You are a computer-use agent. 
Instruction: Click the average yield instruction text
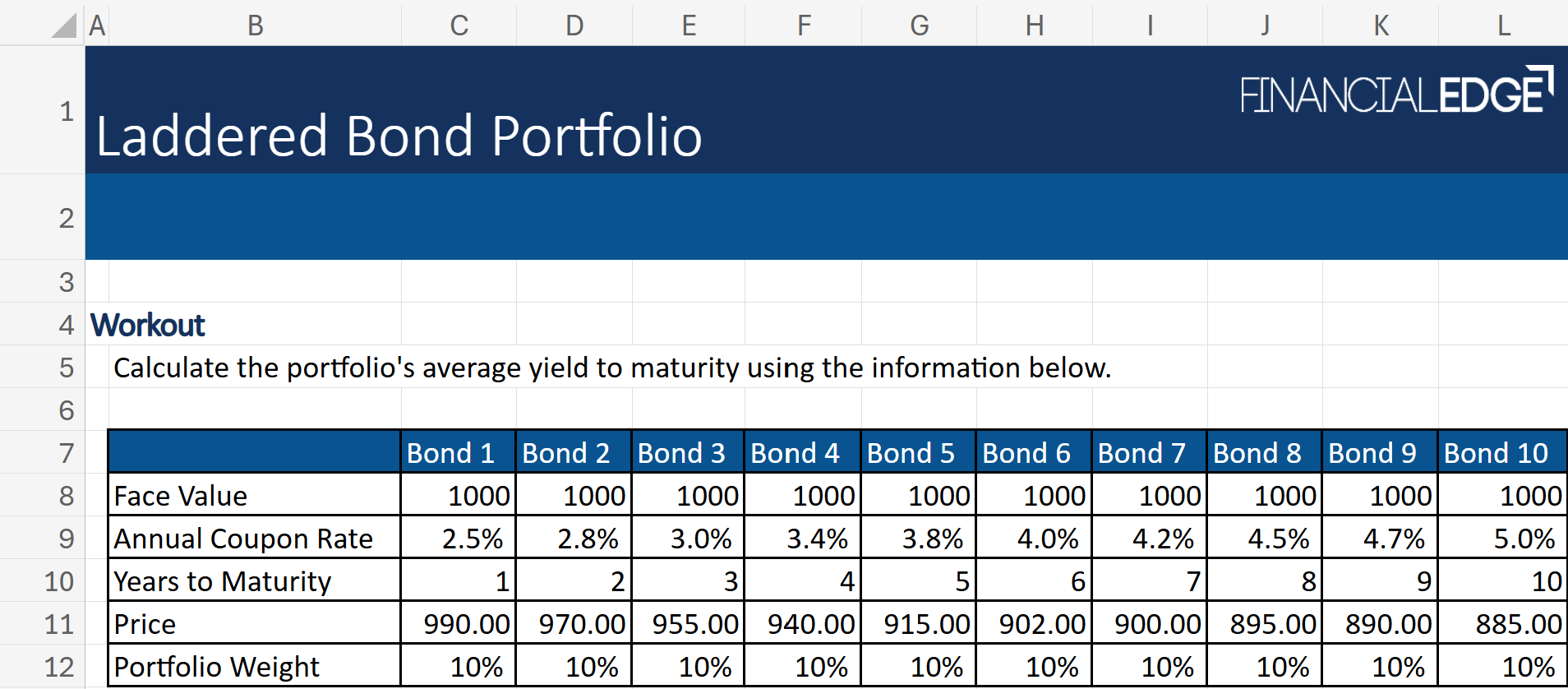(611, 368)
